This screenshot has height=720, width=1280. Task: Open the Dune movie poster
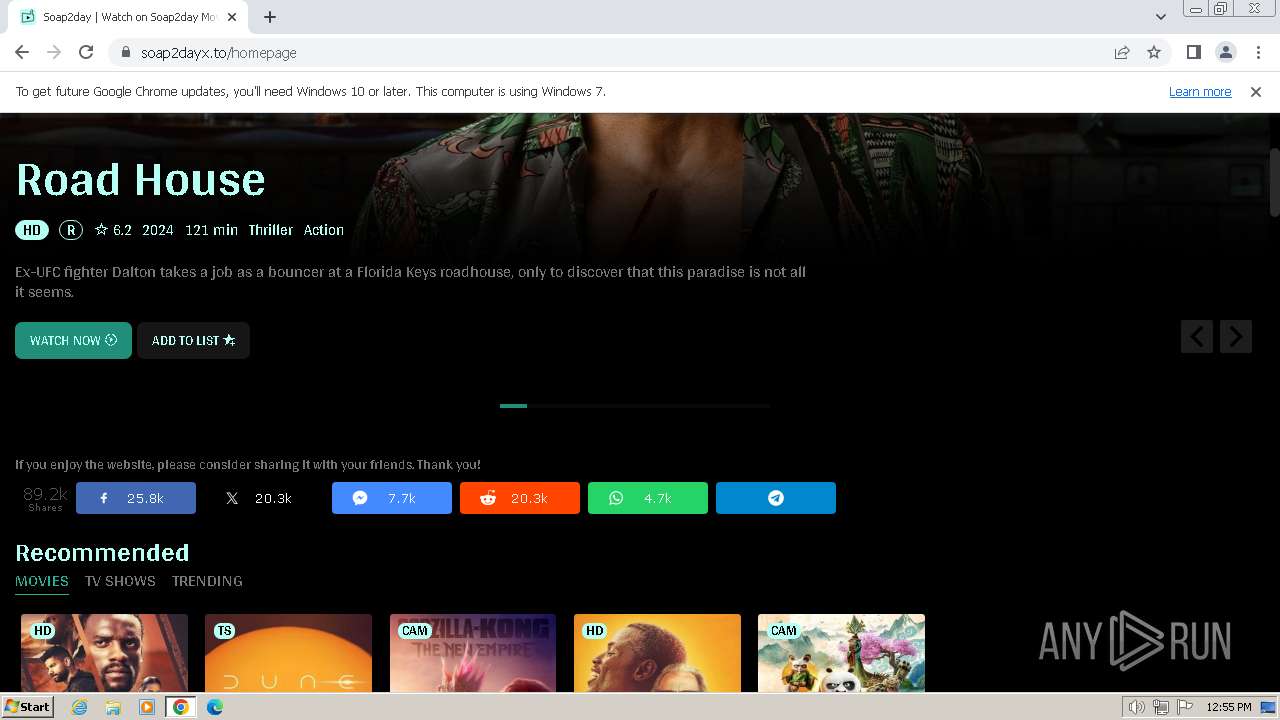(288, 653)
